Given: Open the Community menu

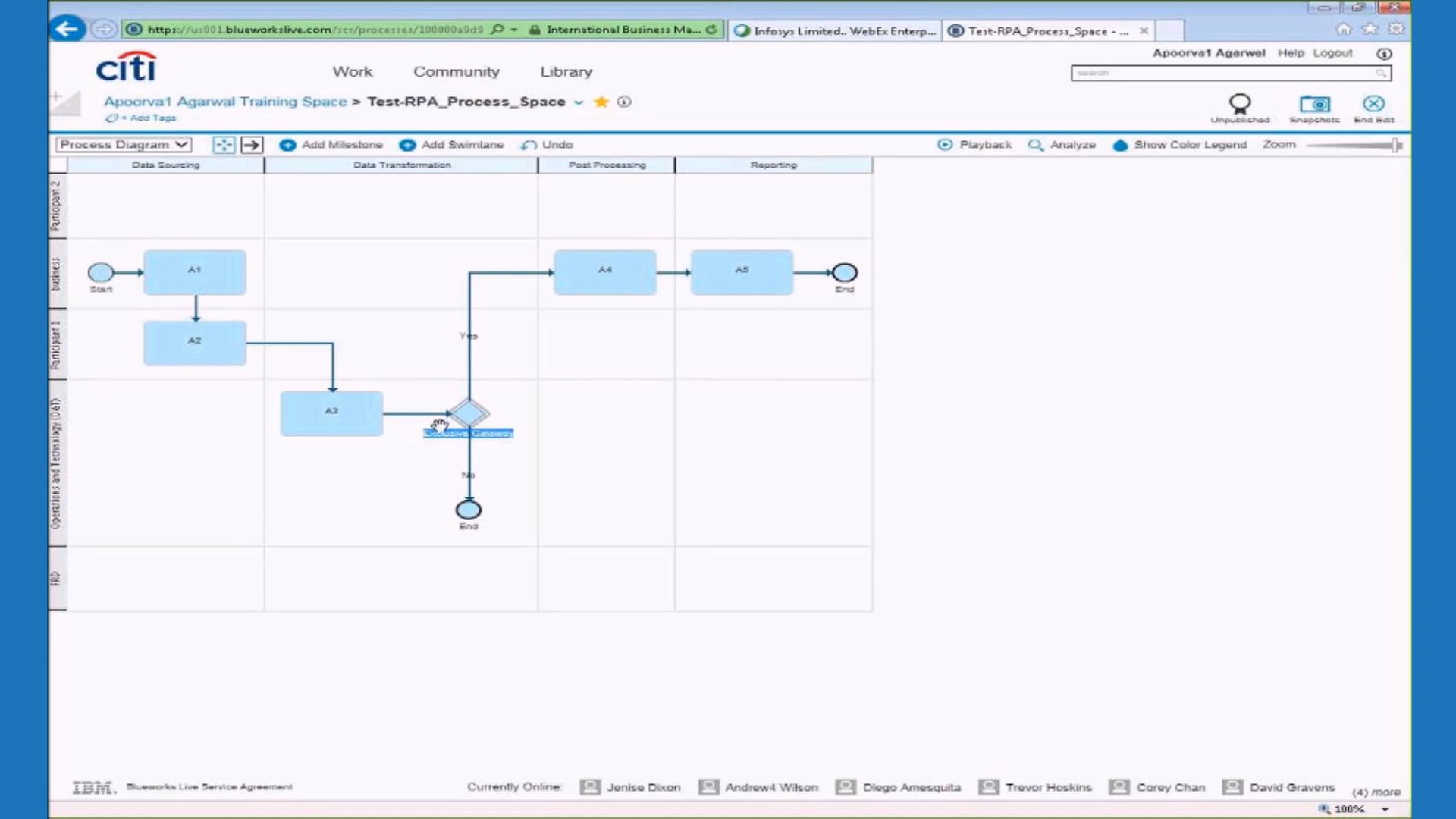Looking at the screenshot, I should point(456,72).
